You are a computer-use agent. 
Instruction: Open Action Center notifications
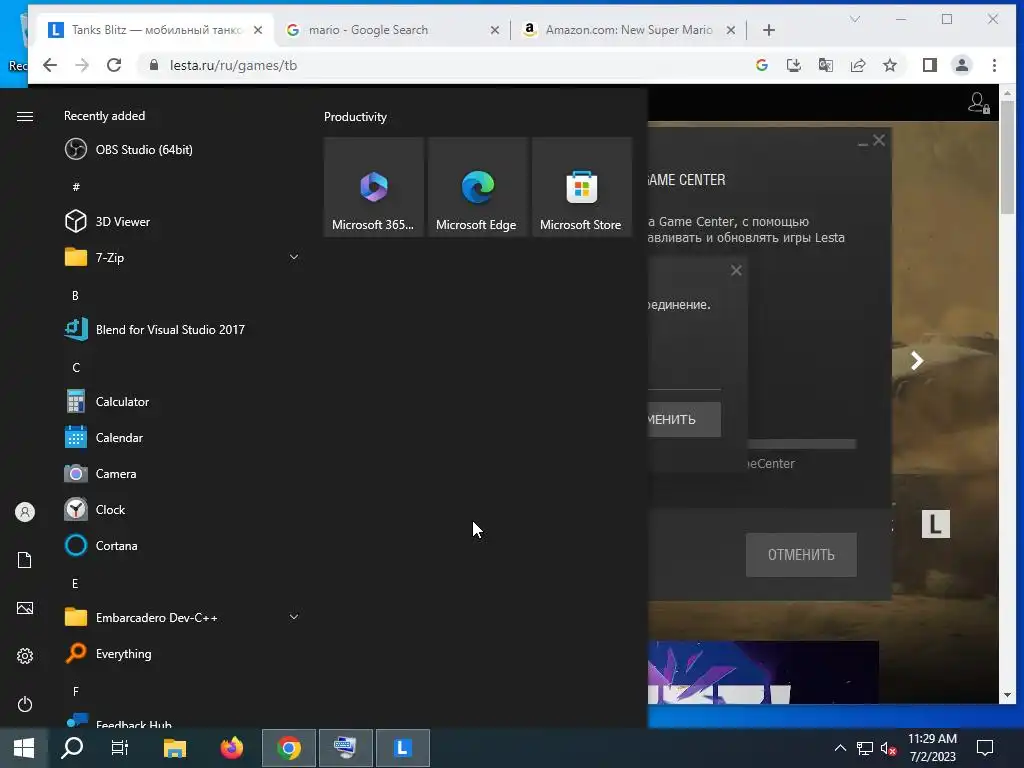point(985,748)
